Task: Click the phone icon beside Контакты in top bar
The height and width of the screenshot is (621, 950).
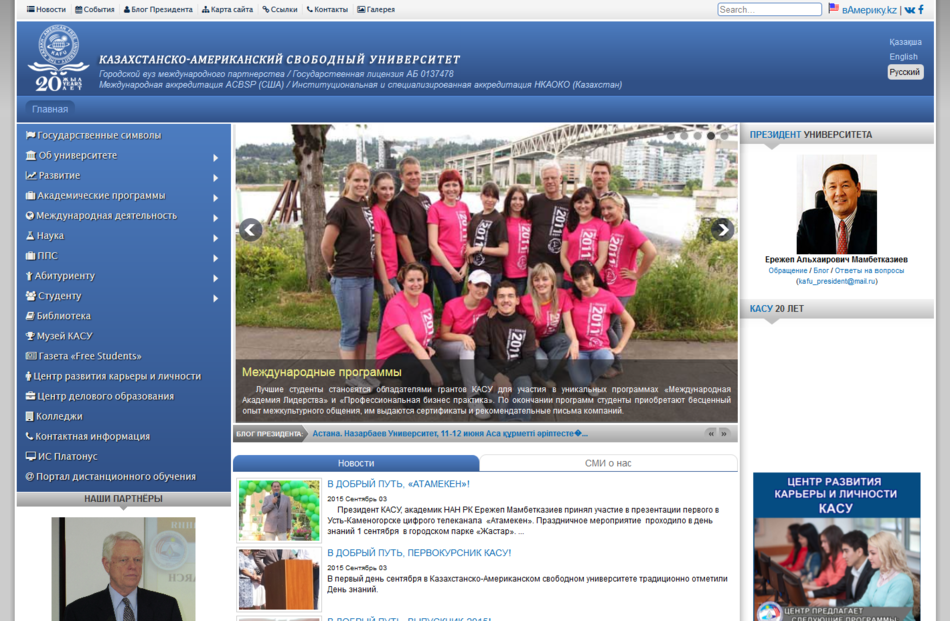Action: [x=310, y=10]
